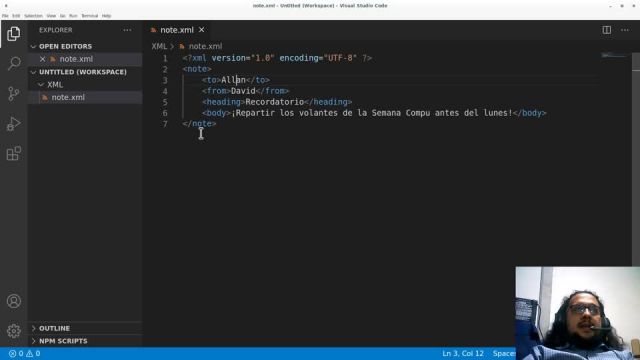Open the Search view in activity bar
The width and height of the screenshot is (640, 360).
click(13, 64)
